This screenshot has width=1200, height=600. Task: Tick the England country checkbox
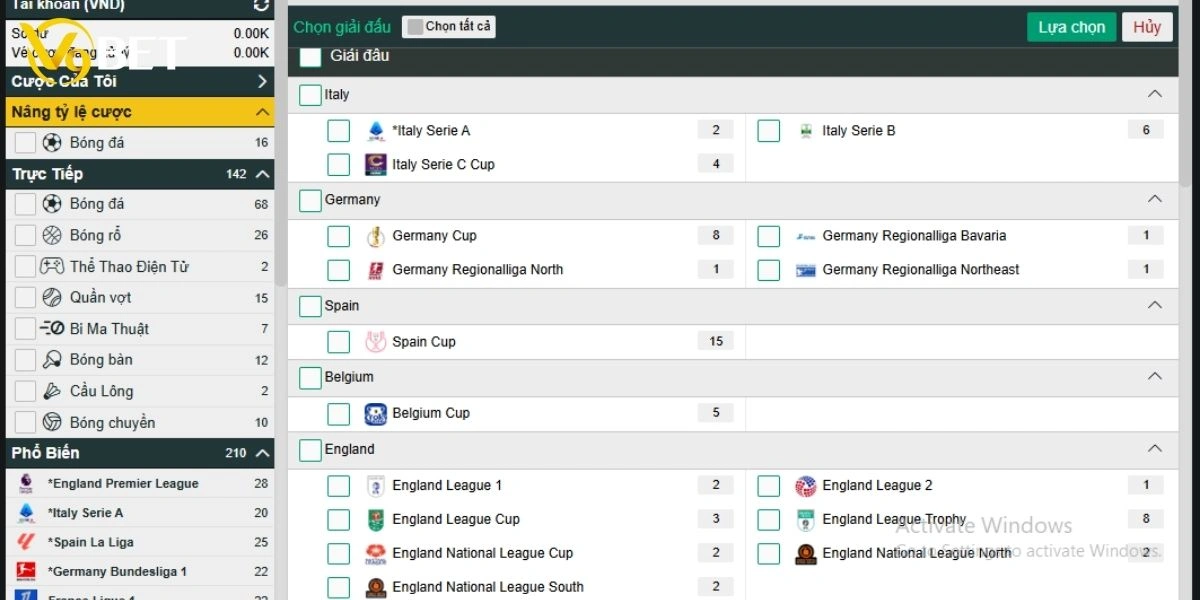pos(310,450)
